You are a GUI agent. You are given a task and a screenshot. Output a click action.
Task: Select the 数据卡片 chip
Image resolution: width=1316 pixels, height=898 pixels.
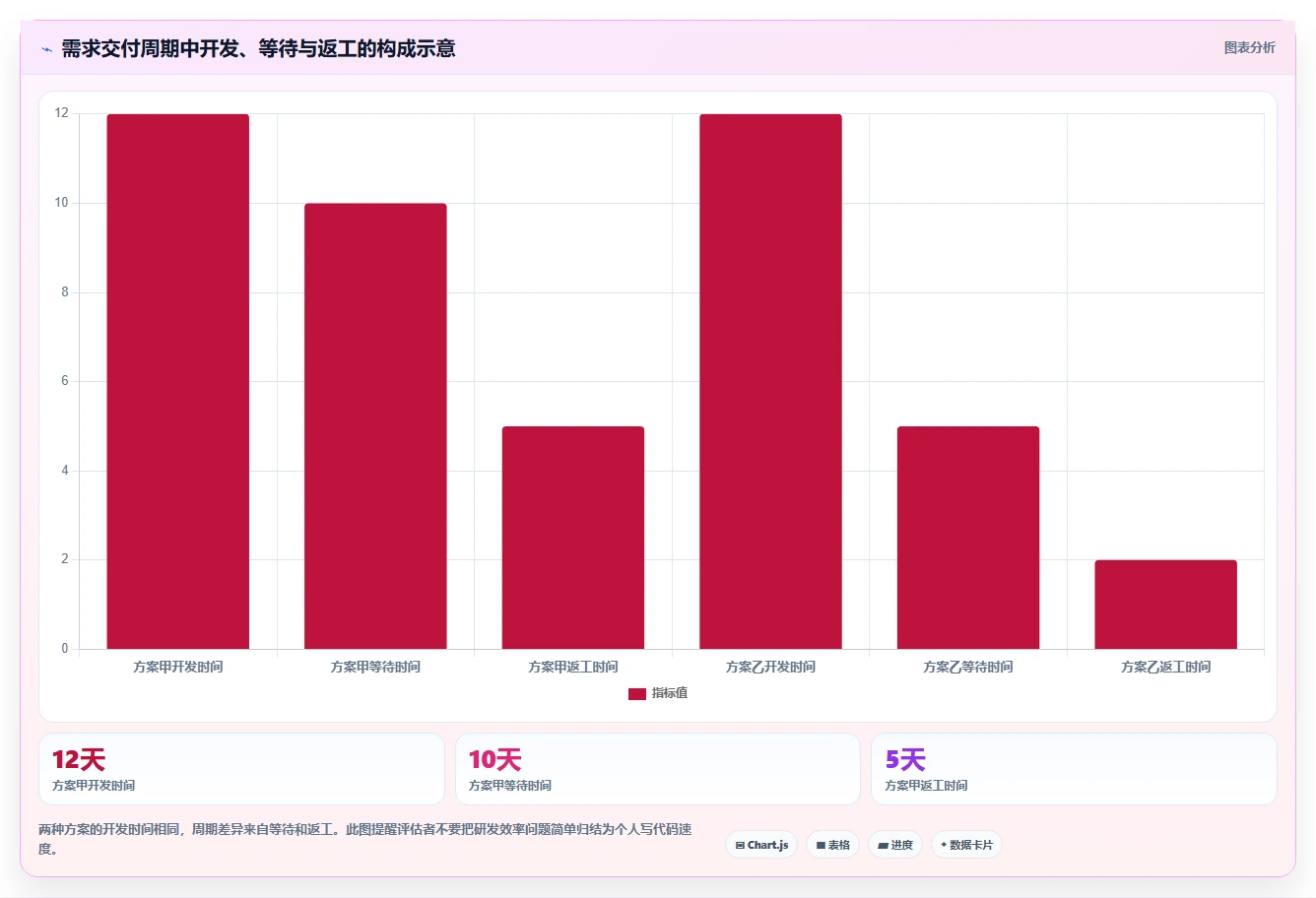(966, 845)
